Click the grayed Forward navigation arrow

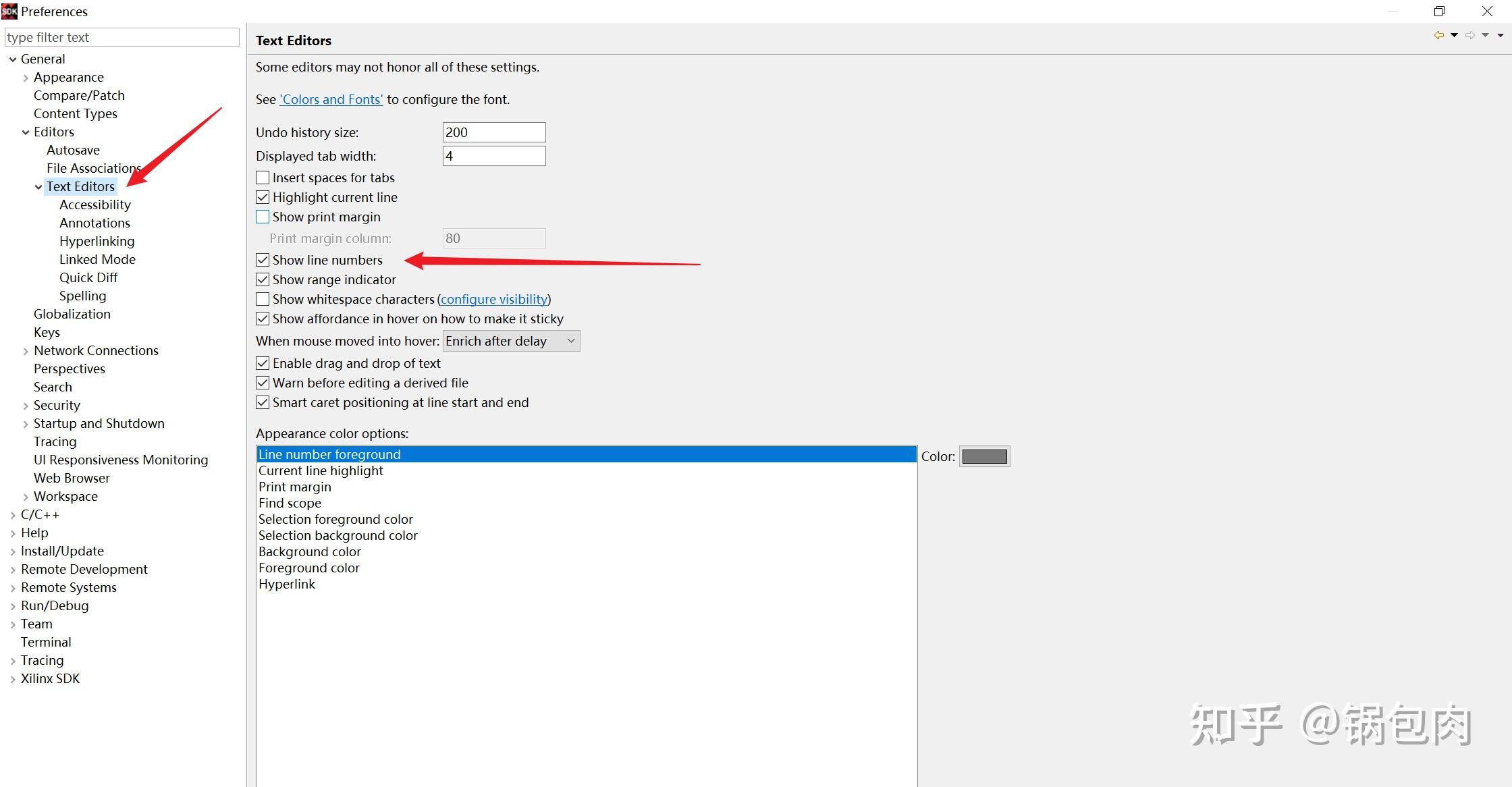click(1469, 35)
